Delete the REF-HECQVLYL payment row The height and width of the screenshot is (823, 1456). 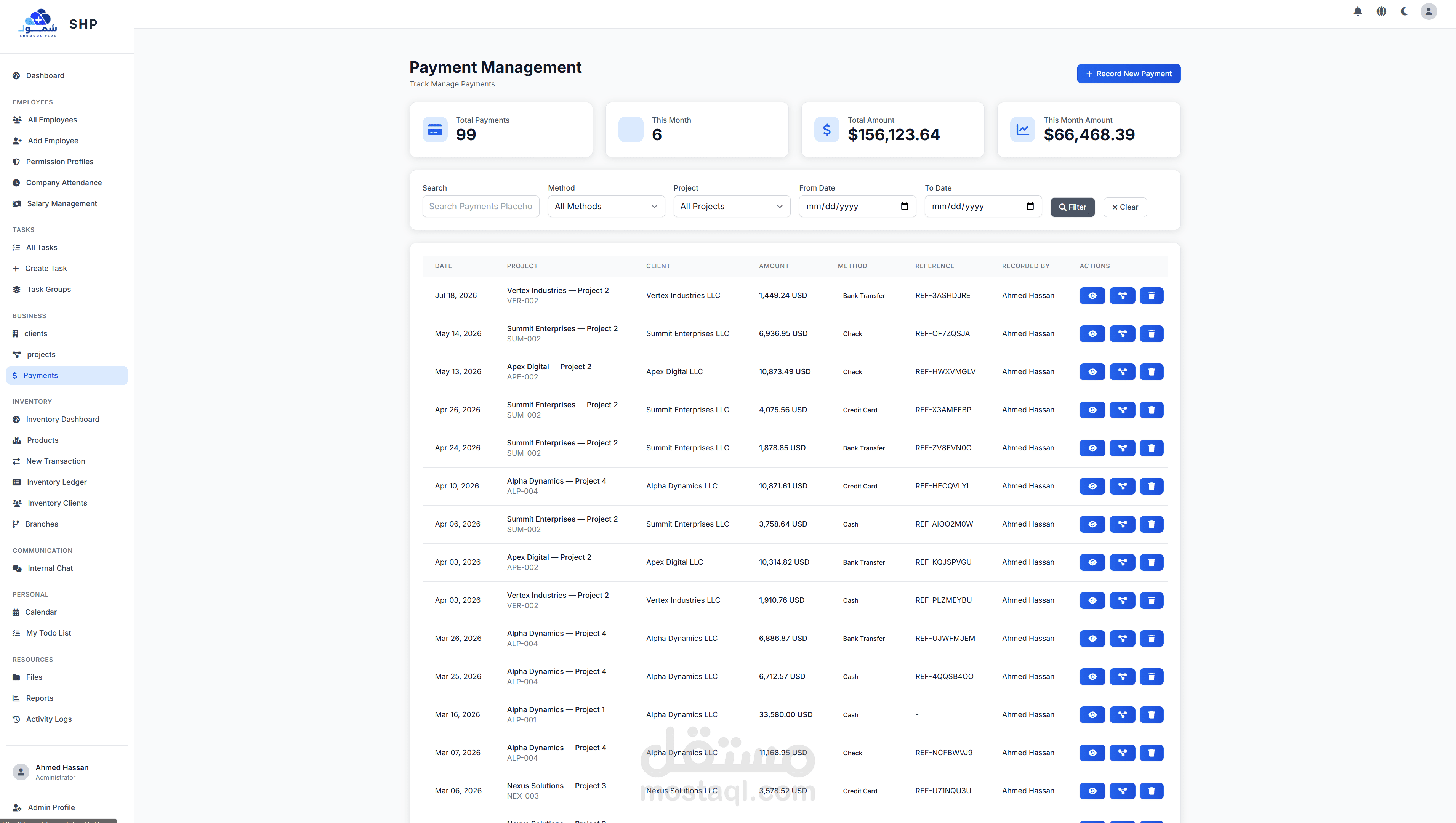pos(1151,486)
